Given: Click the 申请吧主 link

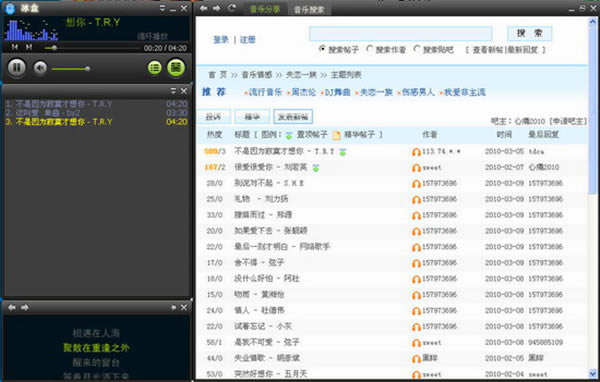Looking at the screenshot, I should pos(568,121).
